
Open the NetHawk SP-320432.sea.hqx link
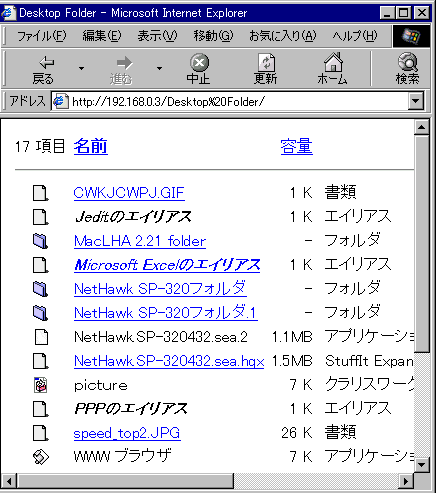169,361
